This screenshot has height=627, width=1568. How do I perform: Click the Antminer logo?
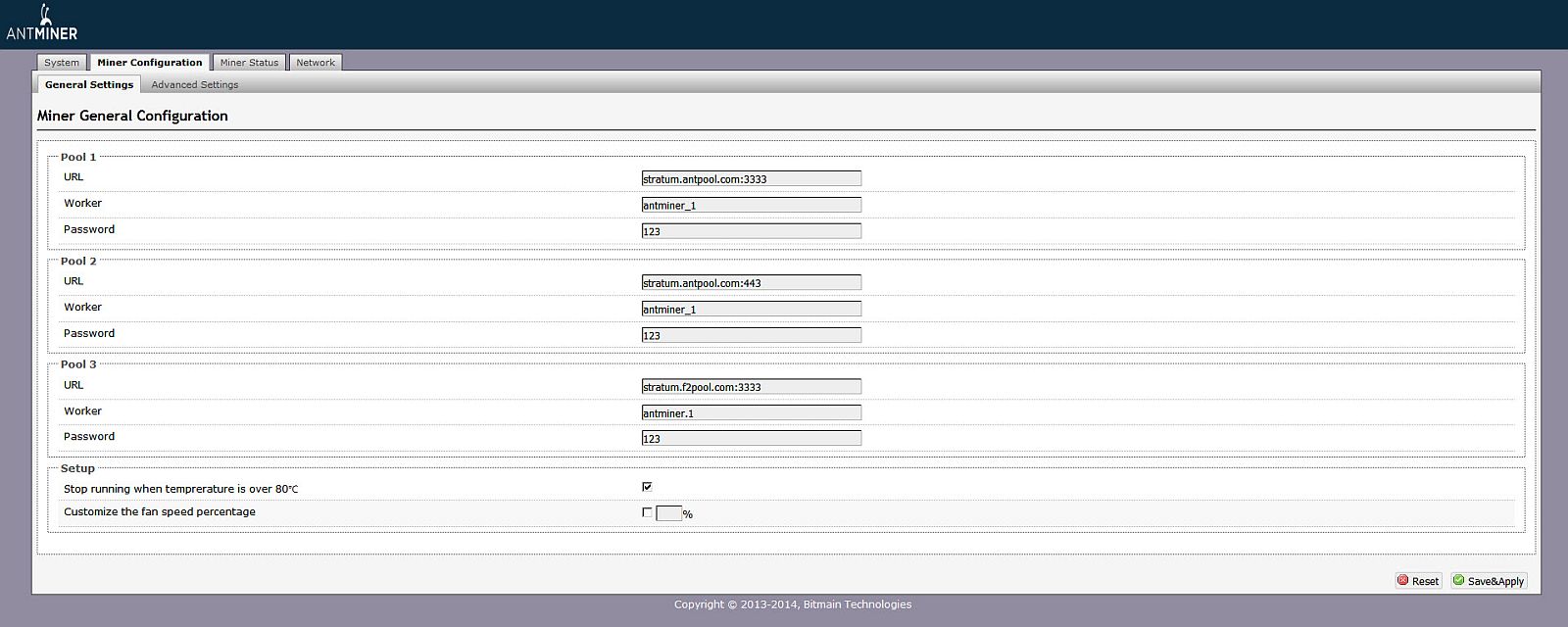pos(42,24)
